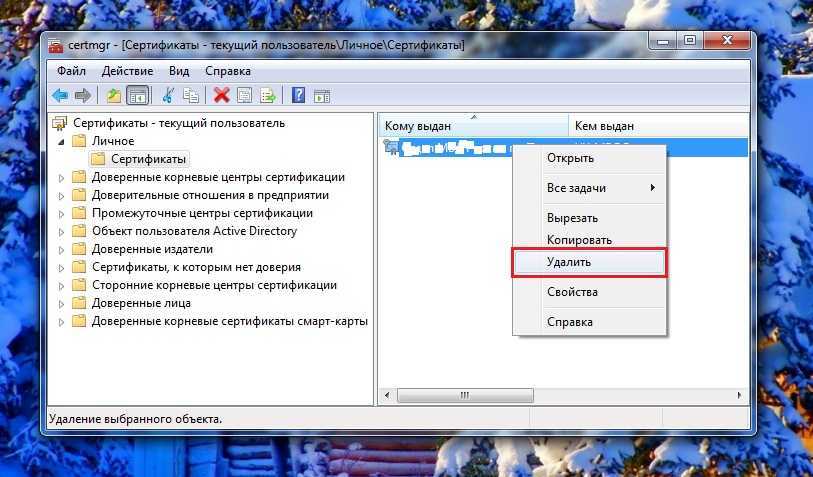Click the Back arrow toolbar icon

(60, 96)
